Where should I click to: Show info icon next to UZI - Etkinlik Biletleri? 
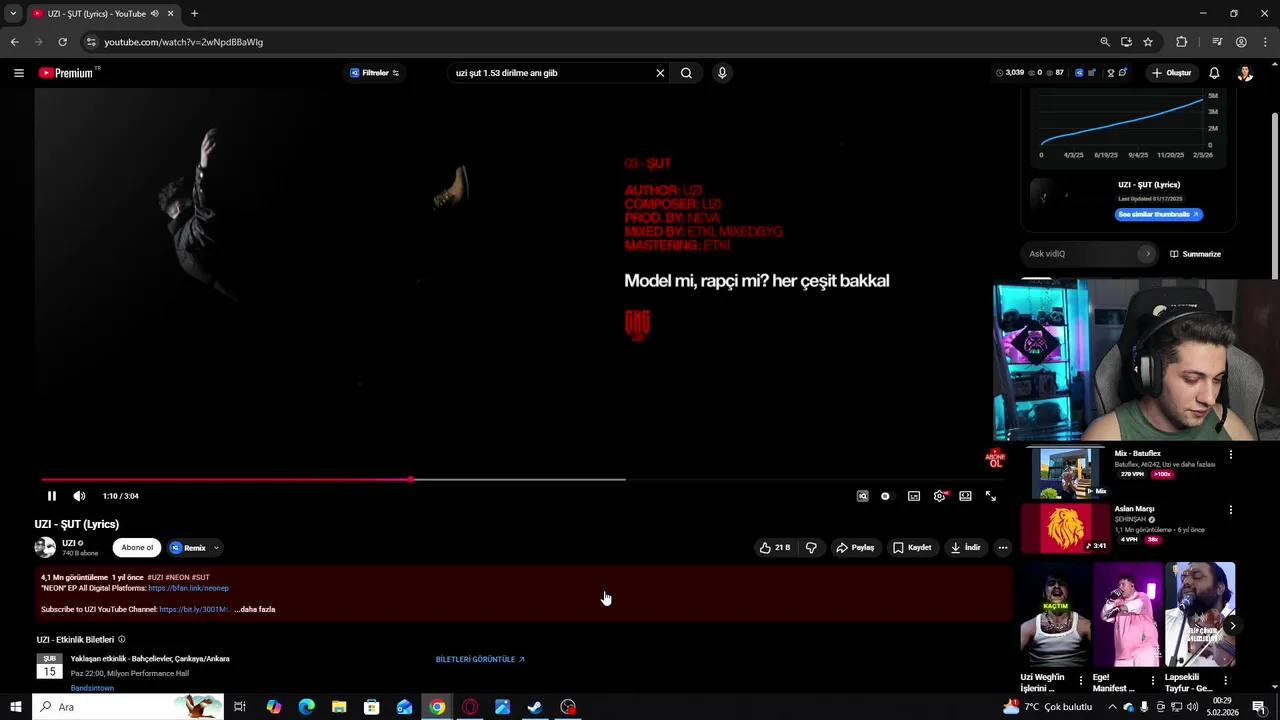point(122,640)
